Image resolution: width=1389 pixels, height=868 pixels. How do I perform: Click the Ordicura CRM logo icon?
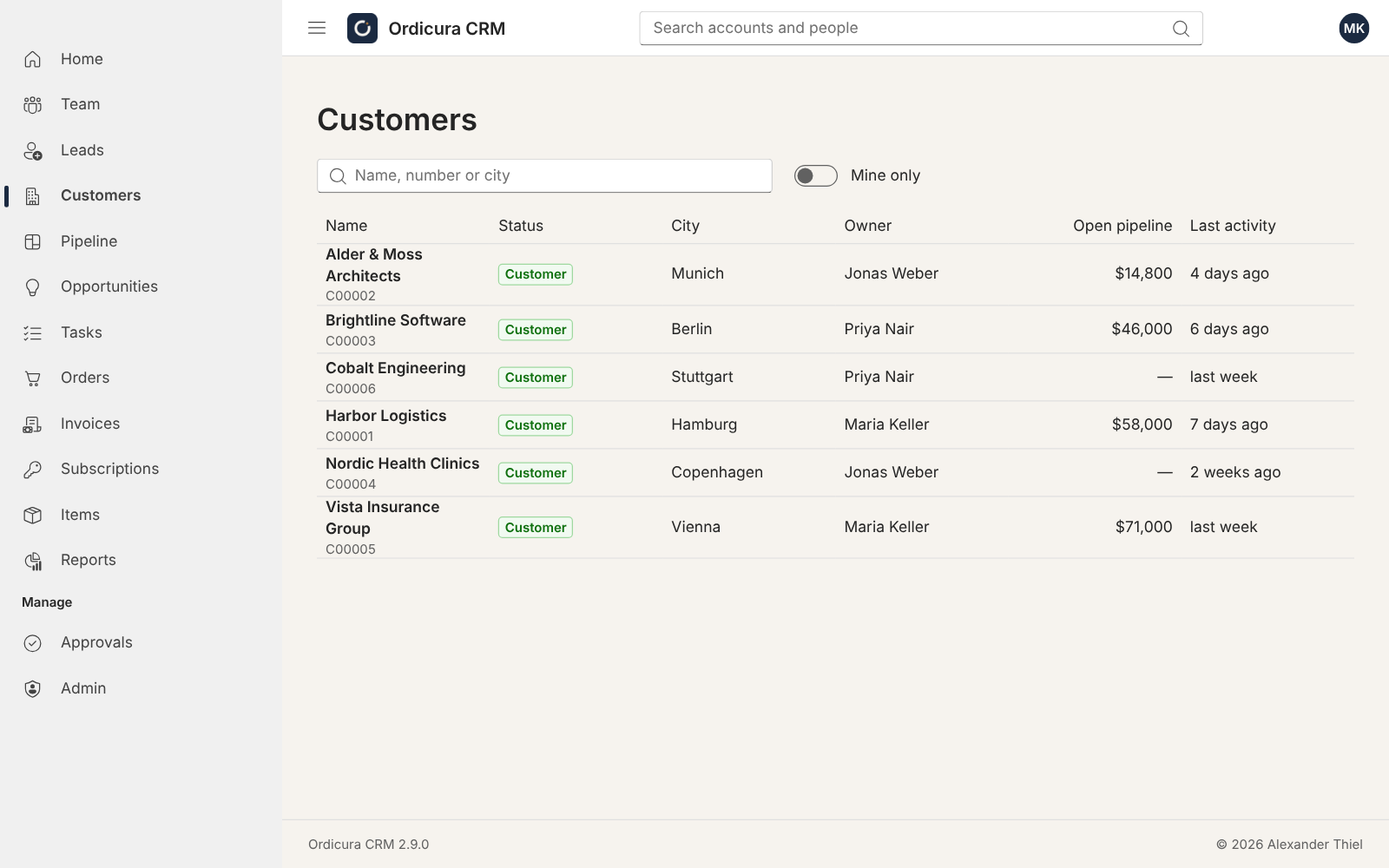362,28
